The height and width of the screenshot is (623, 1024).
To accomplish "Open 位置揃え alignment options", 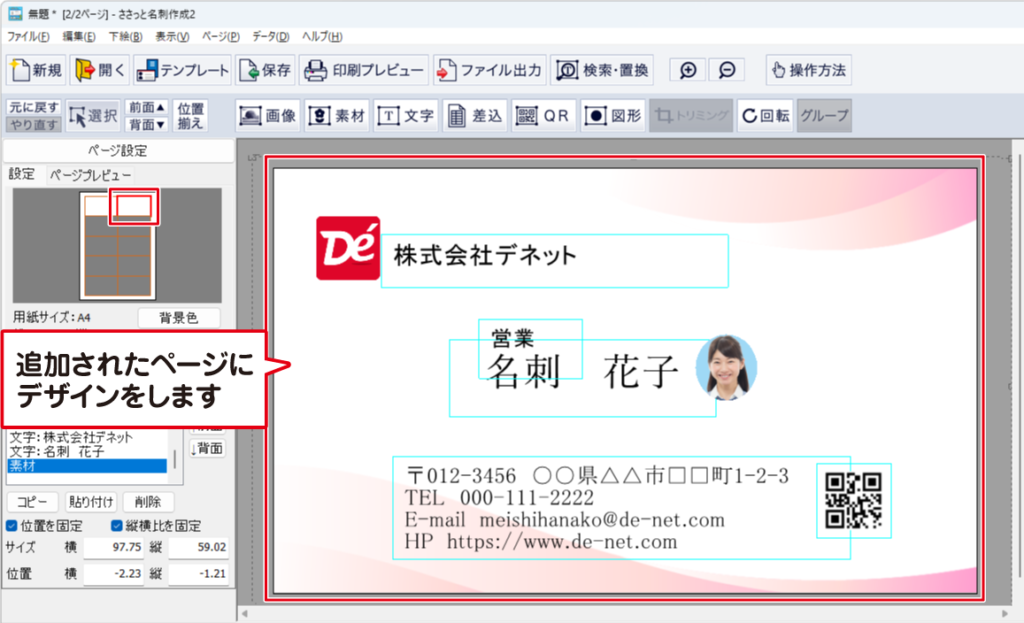I will [x=190, y=116].
